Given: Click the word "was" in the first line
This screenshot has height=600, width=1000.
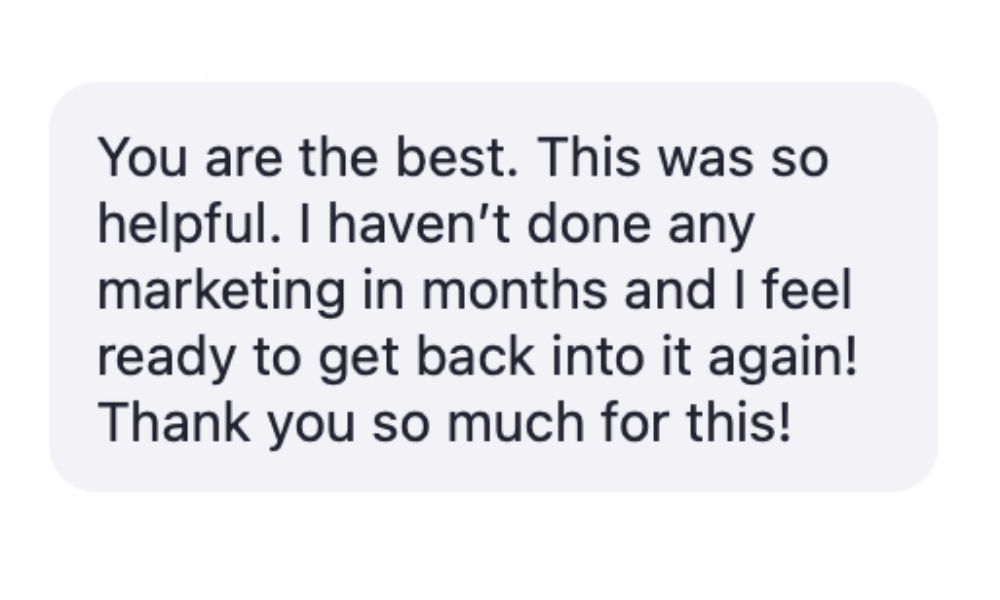Looking at the screenshot, I should coord(705,161).
